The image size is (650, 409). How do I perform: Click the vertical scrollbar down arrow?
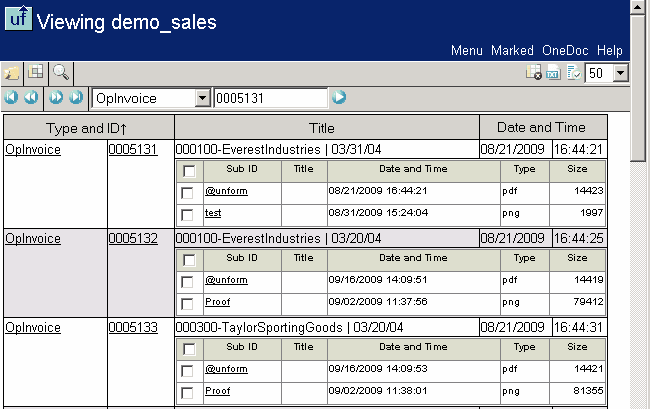pyautogui.click(x=641, y=401)
